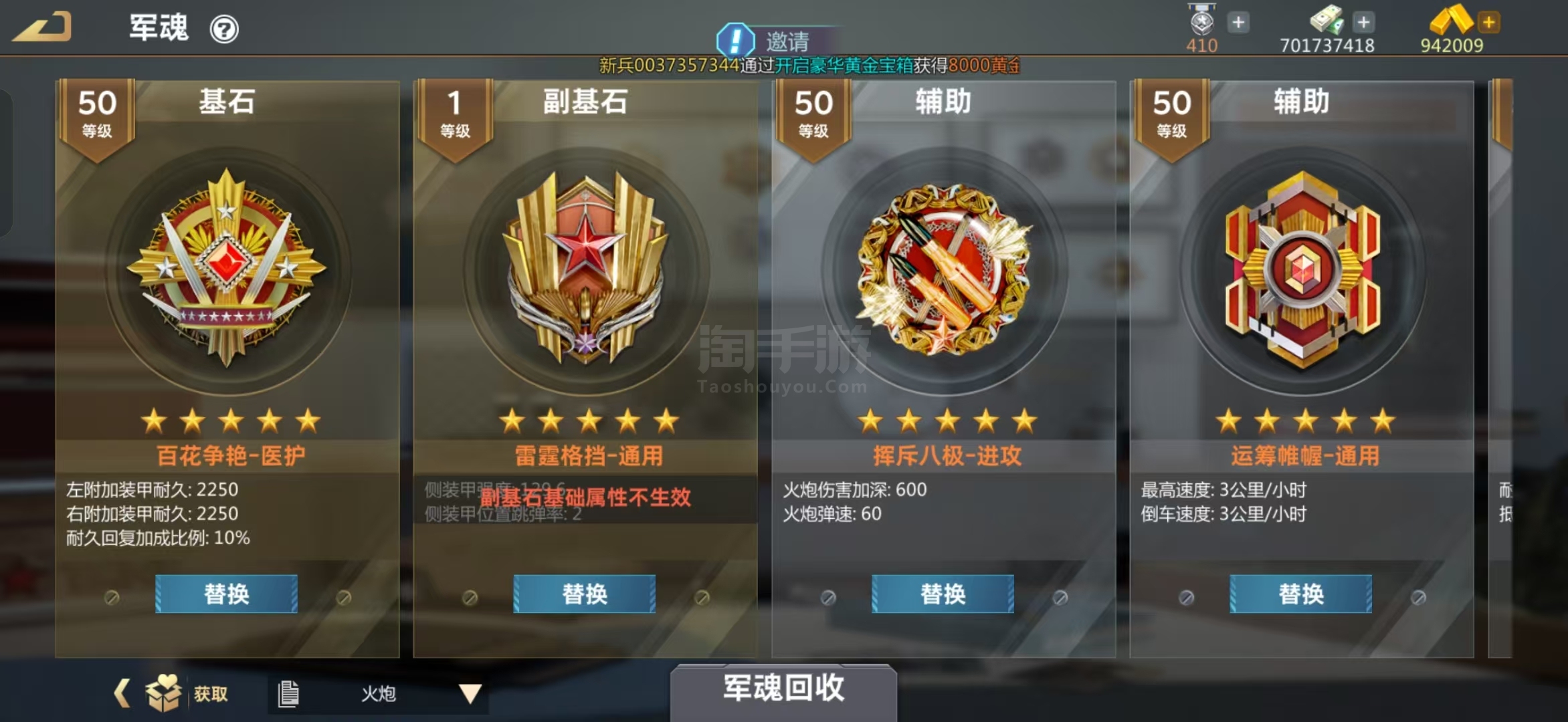Open the 火炮 filter selector

(379, 694)
